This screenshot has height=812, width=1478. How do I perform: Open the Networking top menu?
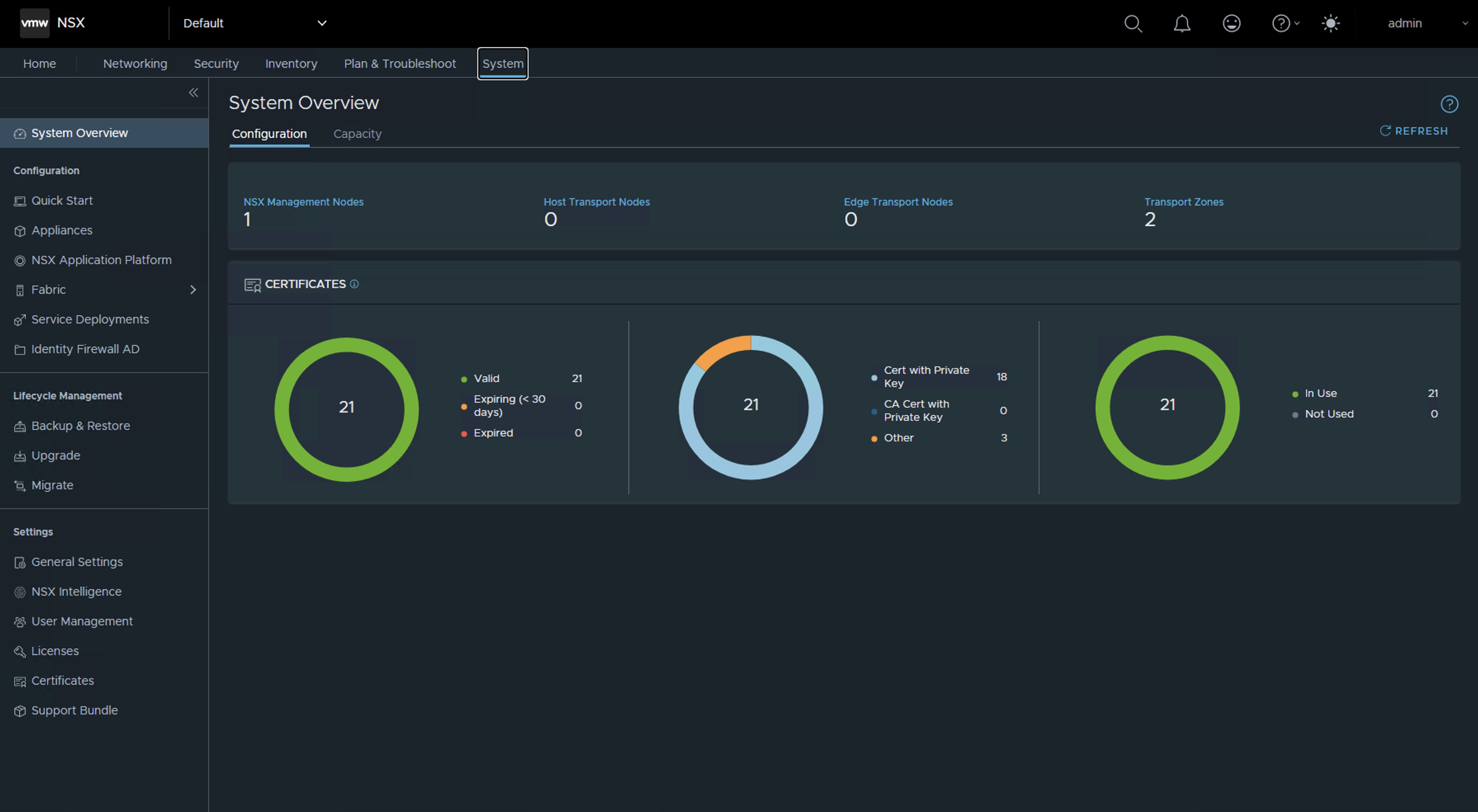[135, 64]
